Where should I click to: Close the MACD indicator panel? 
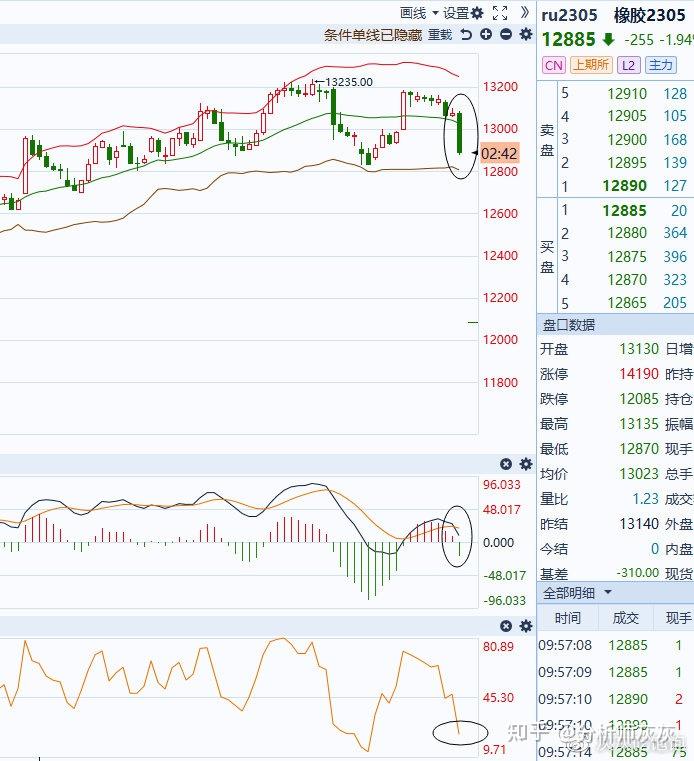[506, 464]
